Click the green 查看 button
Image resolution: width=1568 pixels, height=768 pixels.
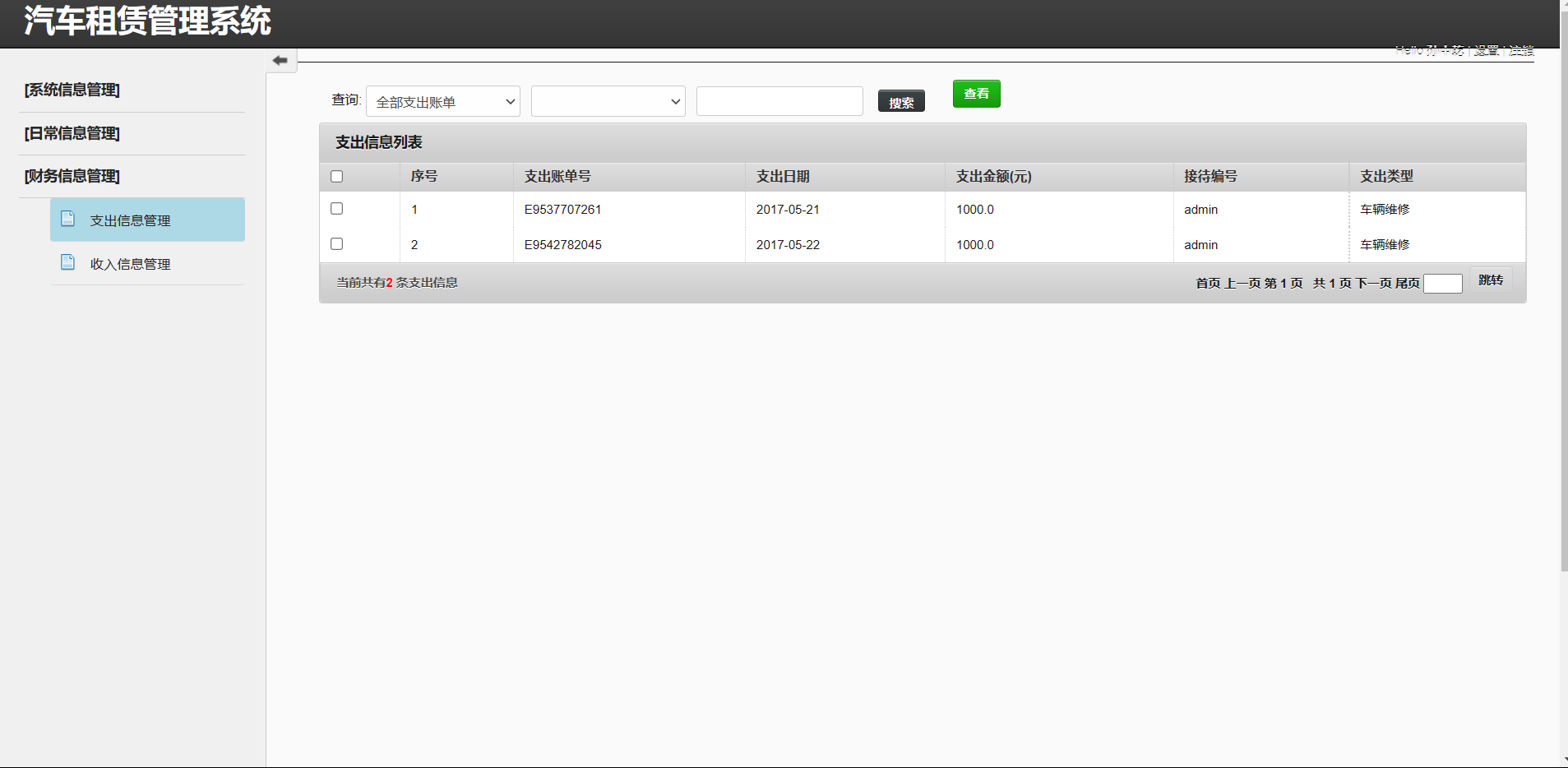[x=977, y=94]
